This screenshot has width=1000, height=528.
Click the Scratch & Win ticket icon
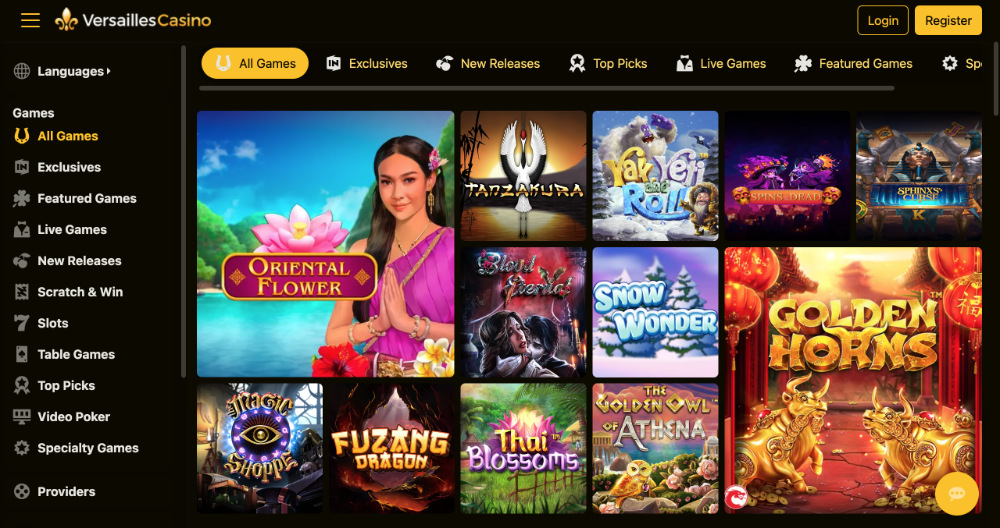[22, 292]
